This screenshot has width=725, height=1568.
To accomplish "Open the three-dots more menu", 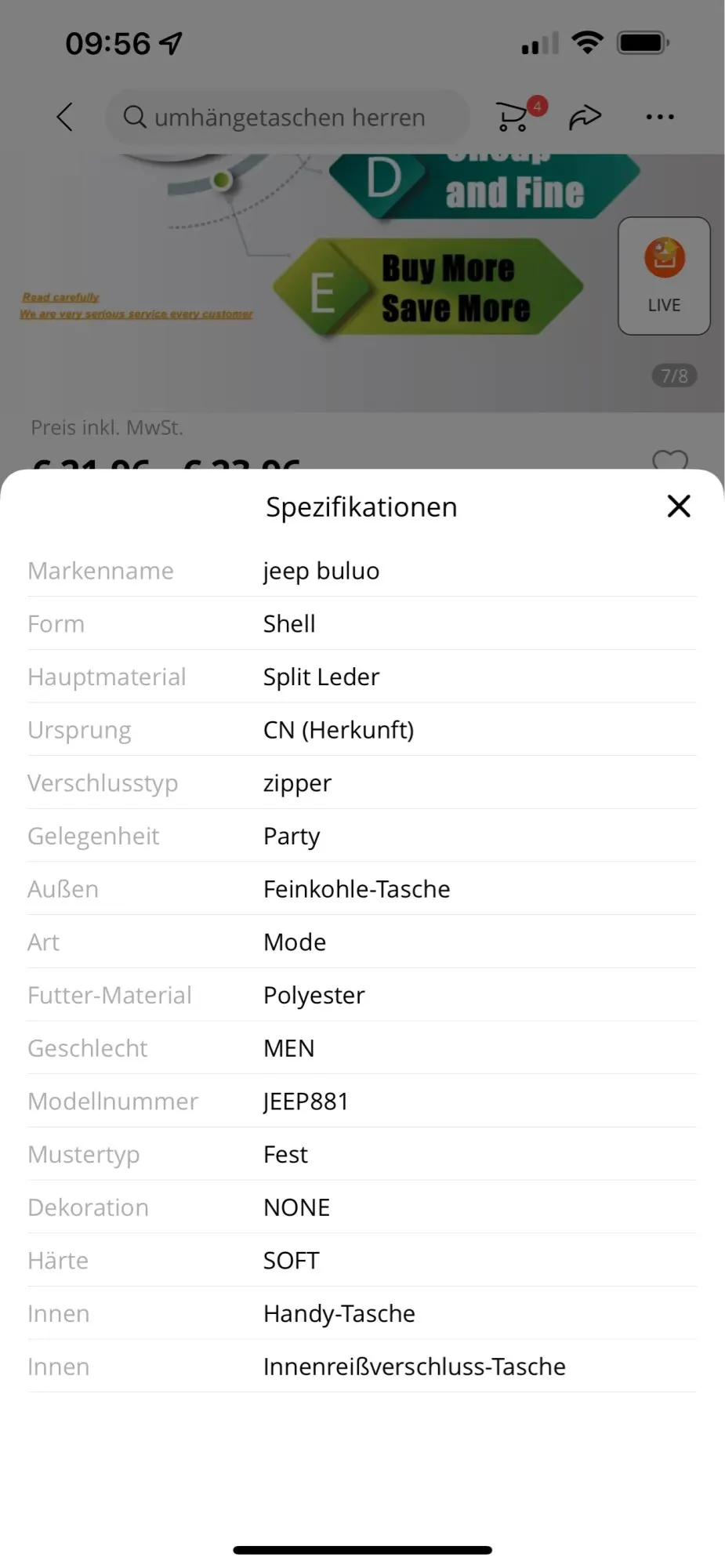I will point(659,118).
